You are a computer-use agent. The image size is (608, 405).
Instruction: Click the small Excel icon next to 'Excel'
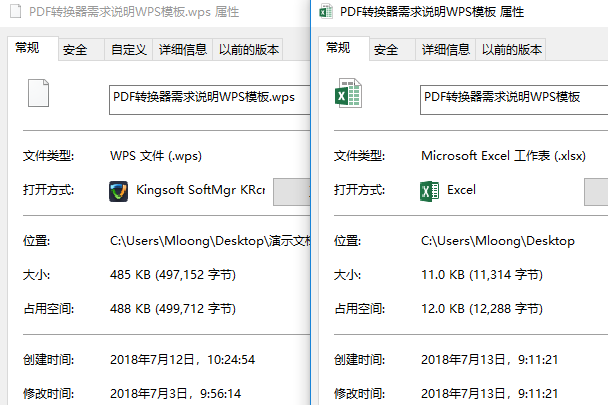pyautogui.click(x=430, y=191)
